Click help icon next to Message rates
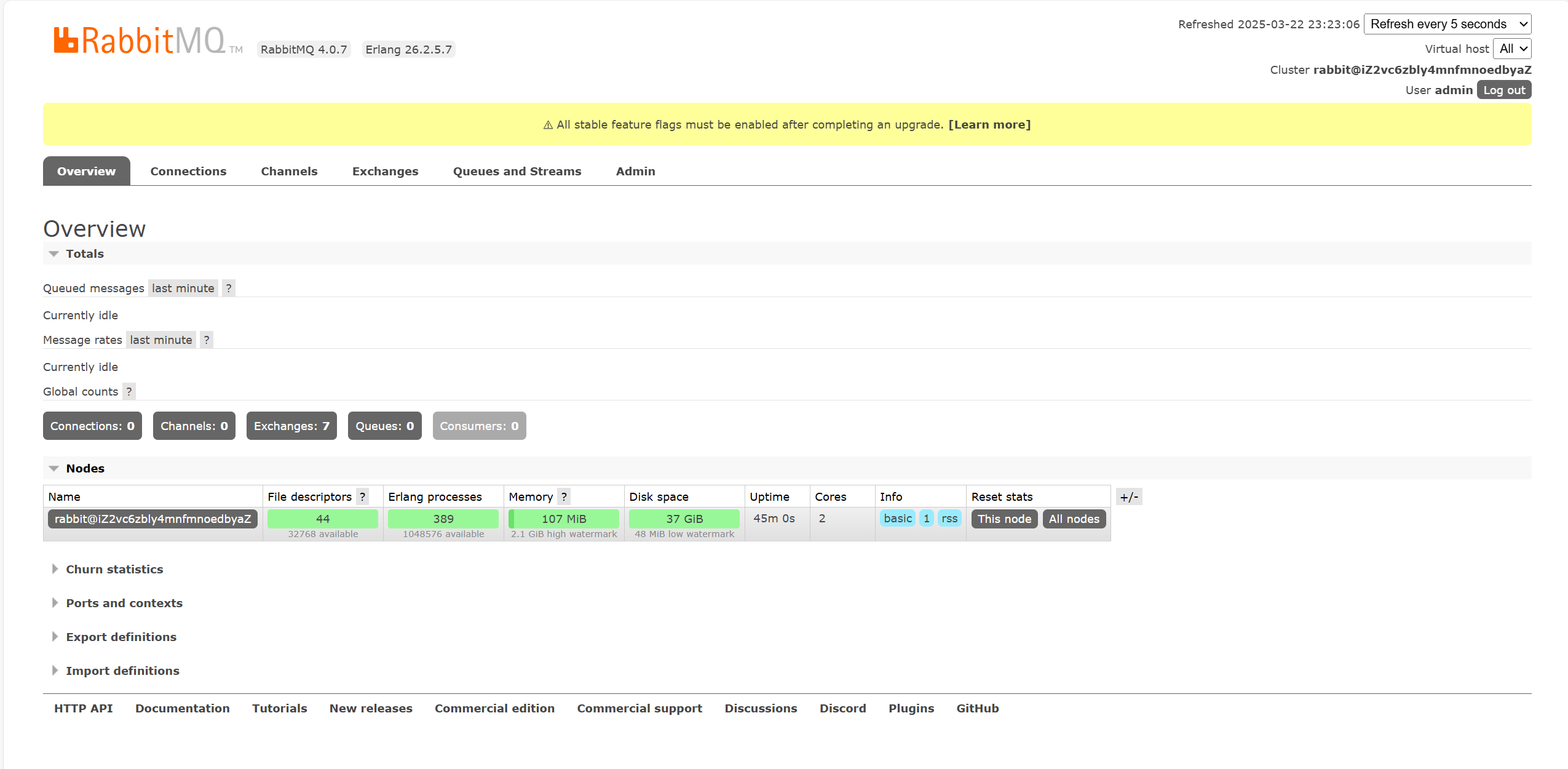The width and height of the screenshot is (1568, 769). pos(207,340)
